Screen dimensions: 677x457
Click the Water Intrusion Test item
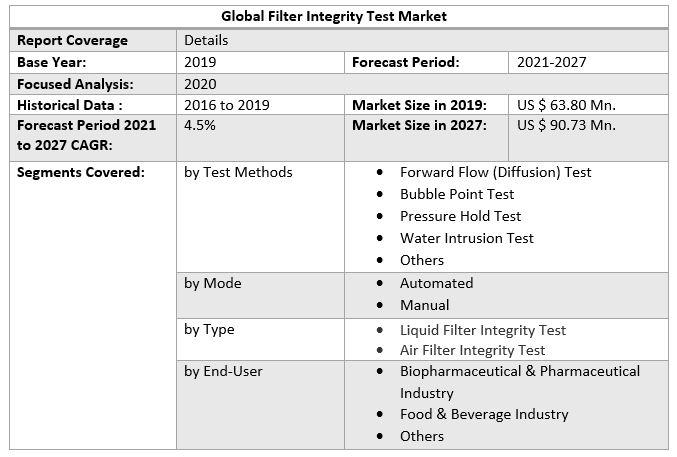coord(466,238)
